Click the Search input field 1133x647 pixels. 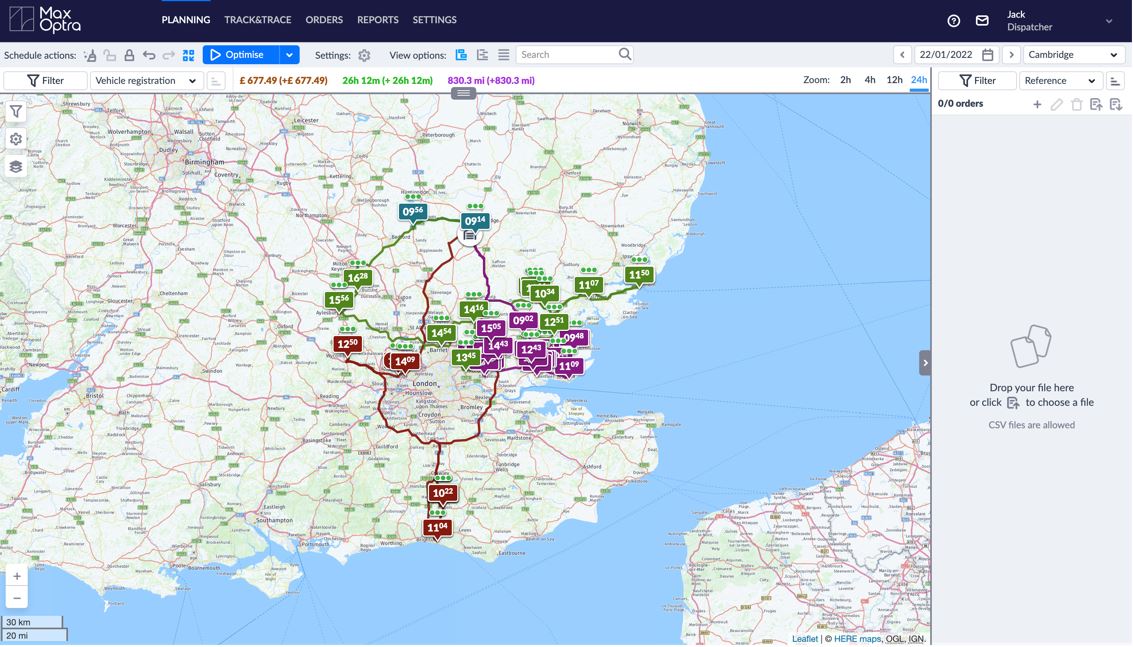coord(566,55)
